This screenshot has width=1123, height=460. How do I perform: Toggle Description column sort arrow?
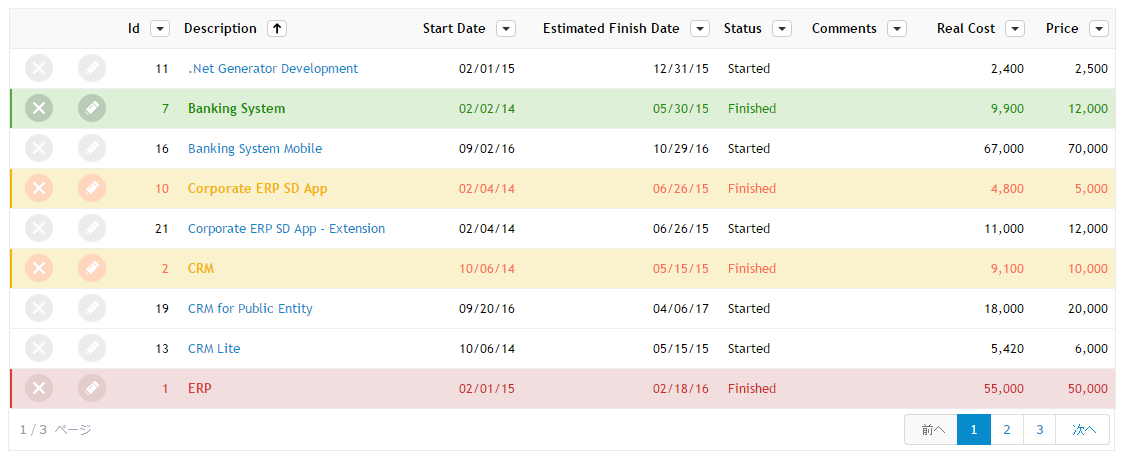277,29
